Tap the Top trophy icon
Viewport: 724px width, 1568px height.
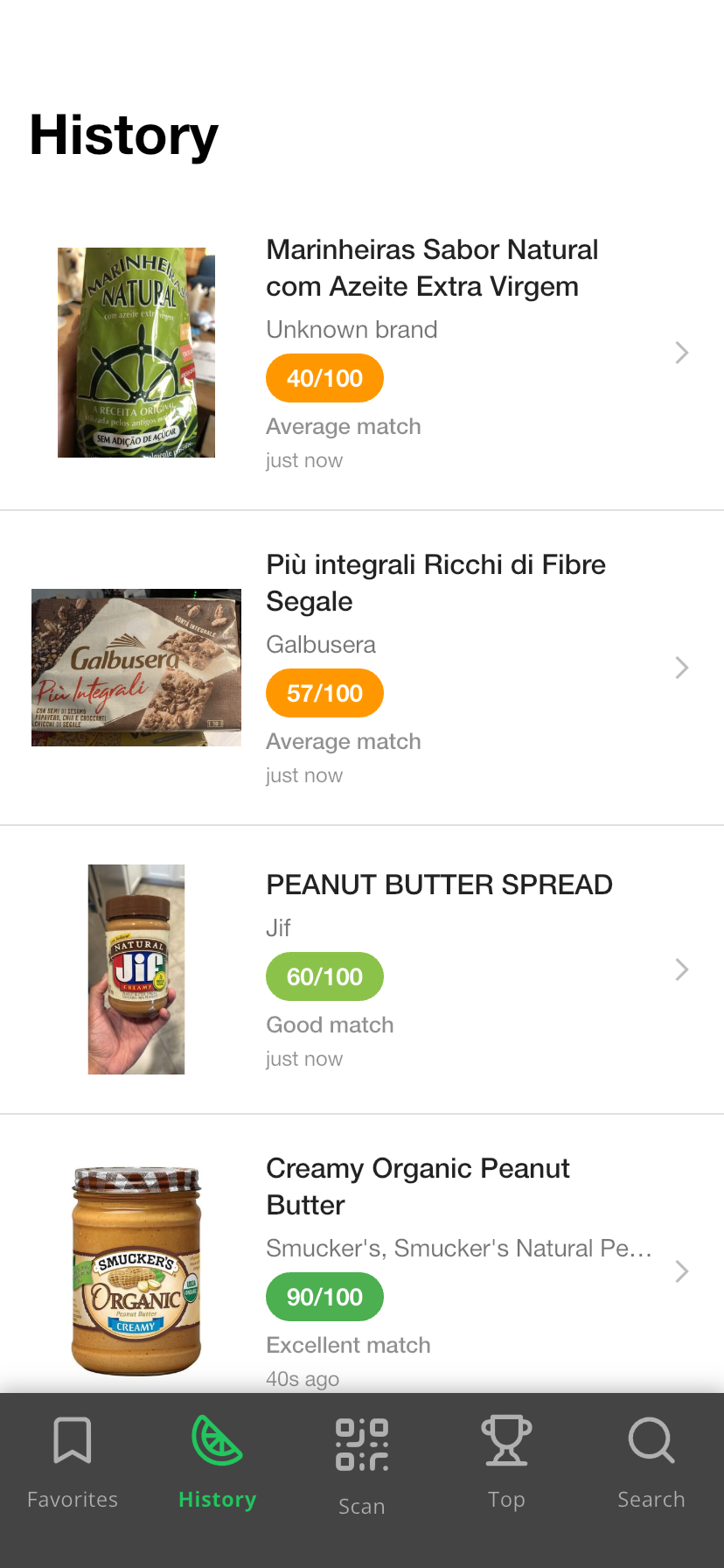click(506, 1440)
